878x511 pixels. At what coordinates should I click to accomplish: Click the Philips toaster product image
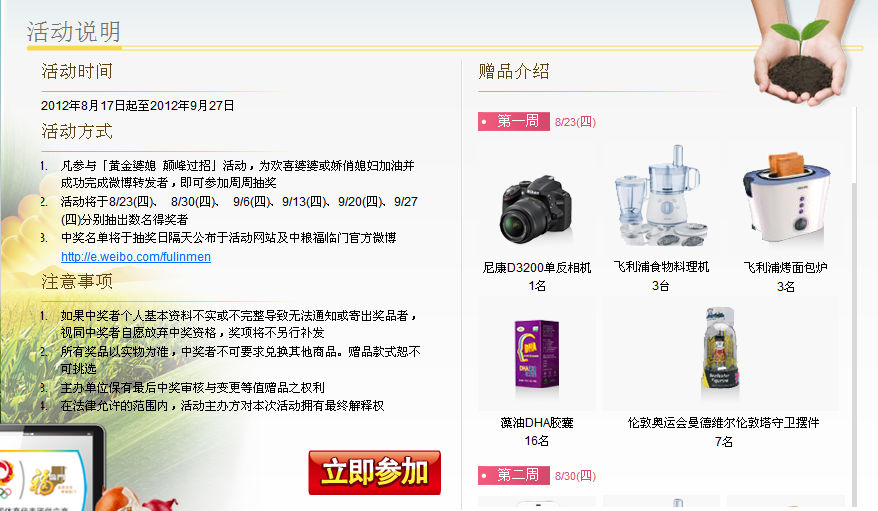[x=786, y=198]
